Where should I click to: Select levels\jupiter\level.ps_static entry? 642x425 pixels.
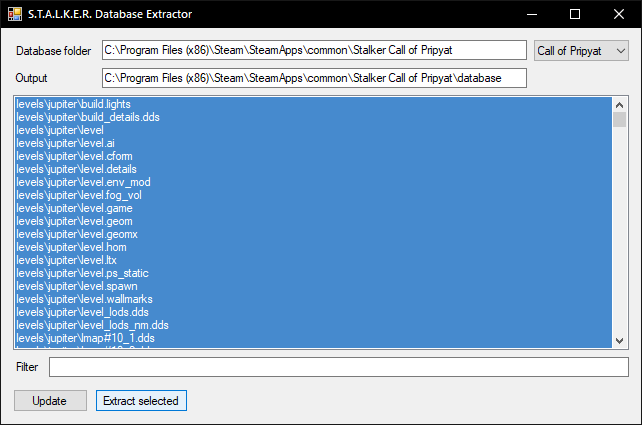[x=314, y=273]
